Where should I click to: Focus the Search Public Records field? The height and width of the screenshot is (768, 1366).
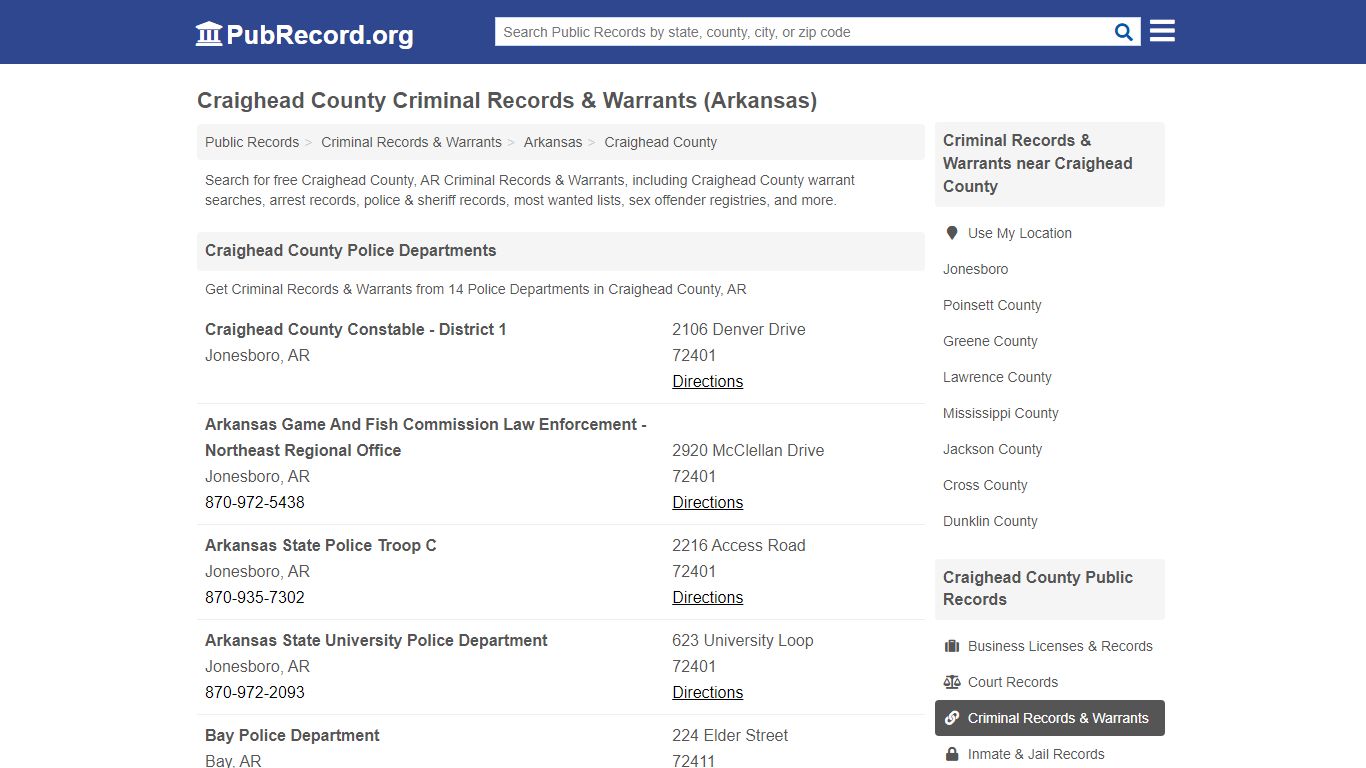tap(802, 32)
